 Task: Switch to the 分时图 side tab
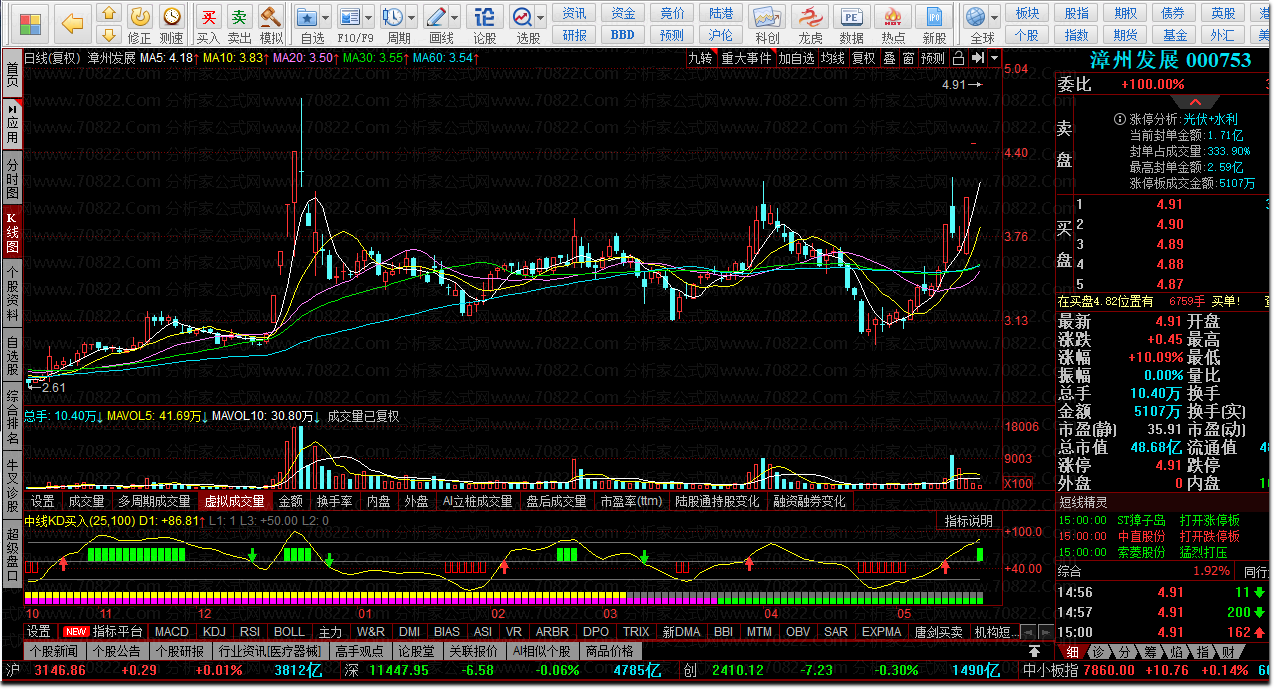pyautogui.click(x=12, y=178)
